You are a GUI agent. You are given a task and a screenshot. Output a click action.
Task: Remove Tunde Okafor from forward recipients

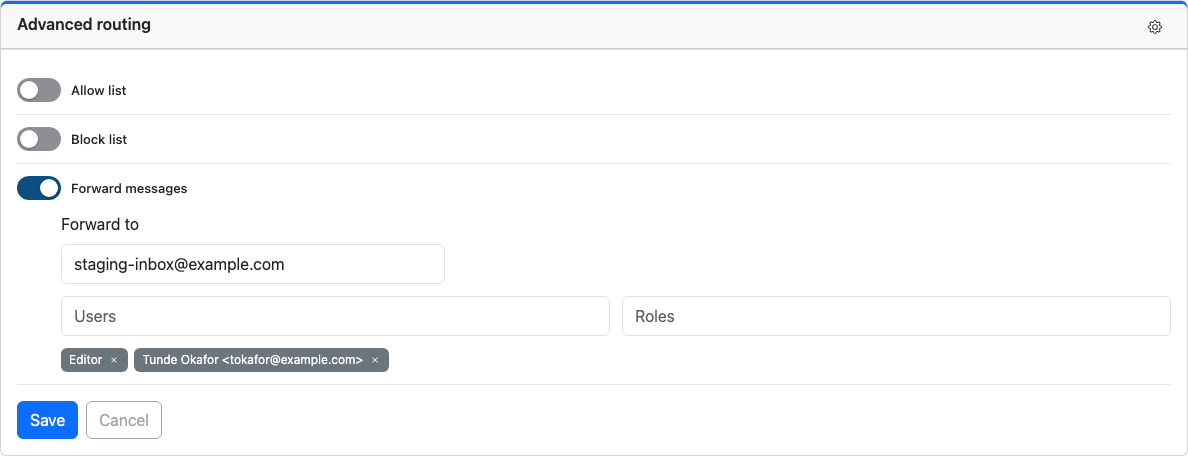(x=374, y=360)
